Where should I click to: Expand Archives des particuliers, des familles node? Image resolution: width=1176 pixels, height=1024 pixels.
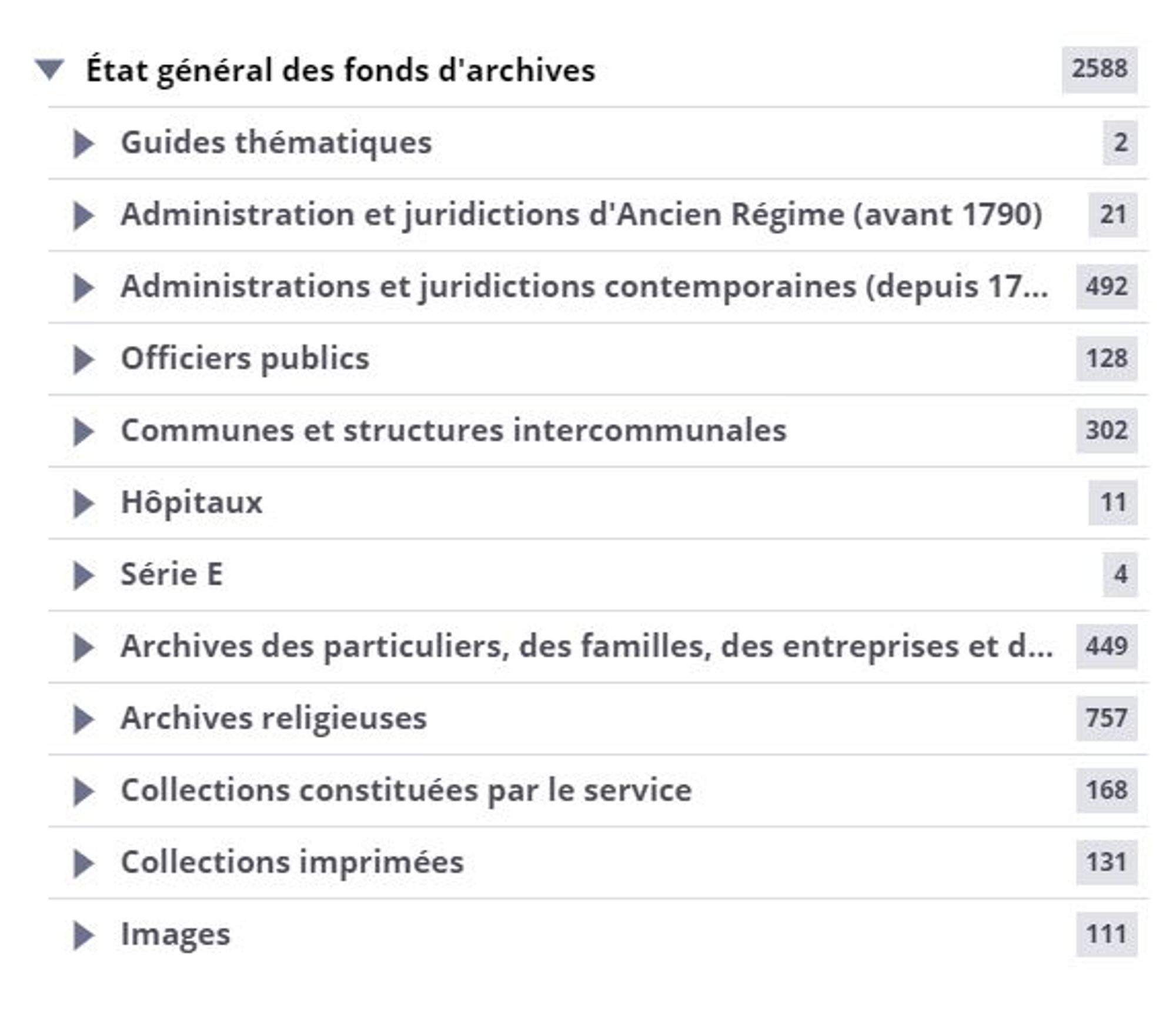click(83, 647)
